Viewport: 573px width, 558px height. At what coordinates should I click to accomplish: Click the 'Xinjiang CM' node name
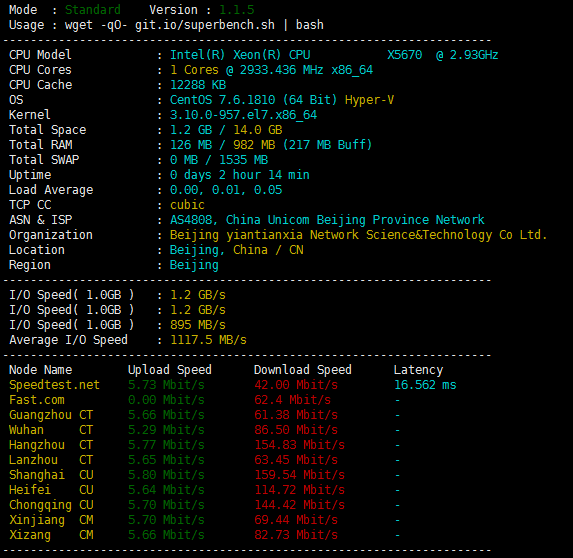click(51, 520)
